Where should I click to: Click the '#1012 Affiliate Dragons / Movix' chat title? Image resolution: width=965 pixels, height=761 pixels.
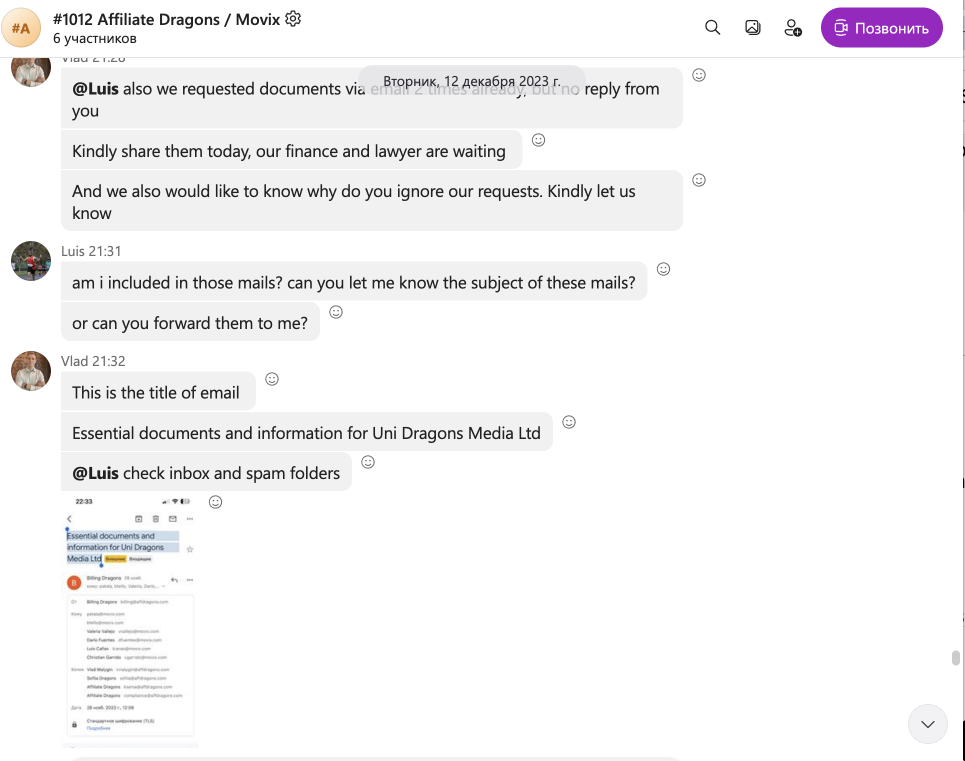point(166,20)
